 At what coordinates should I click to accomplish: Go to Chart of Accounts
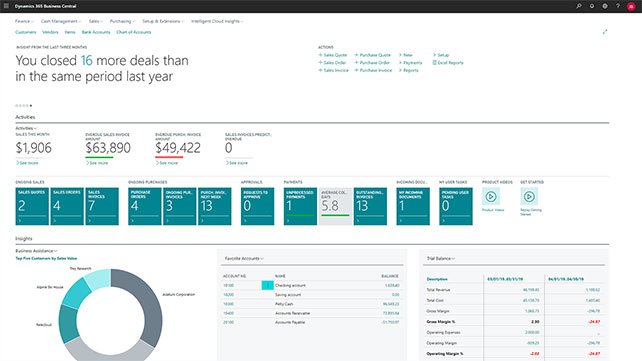[134, 32]
